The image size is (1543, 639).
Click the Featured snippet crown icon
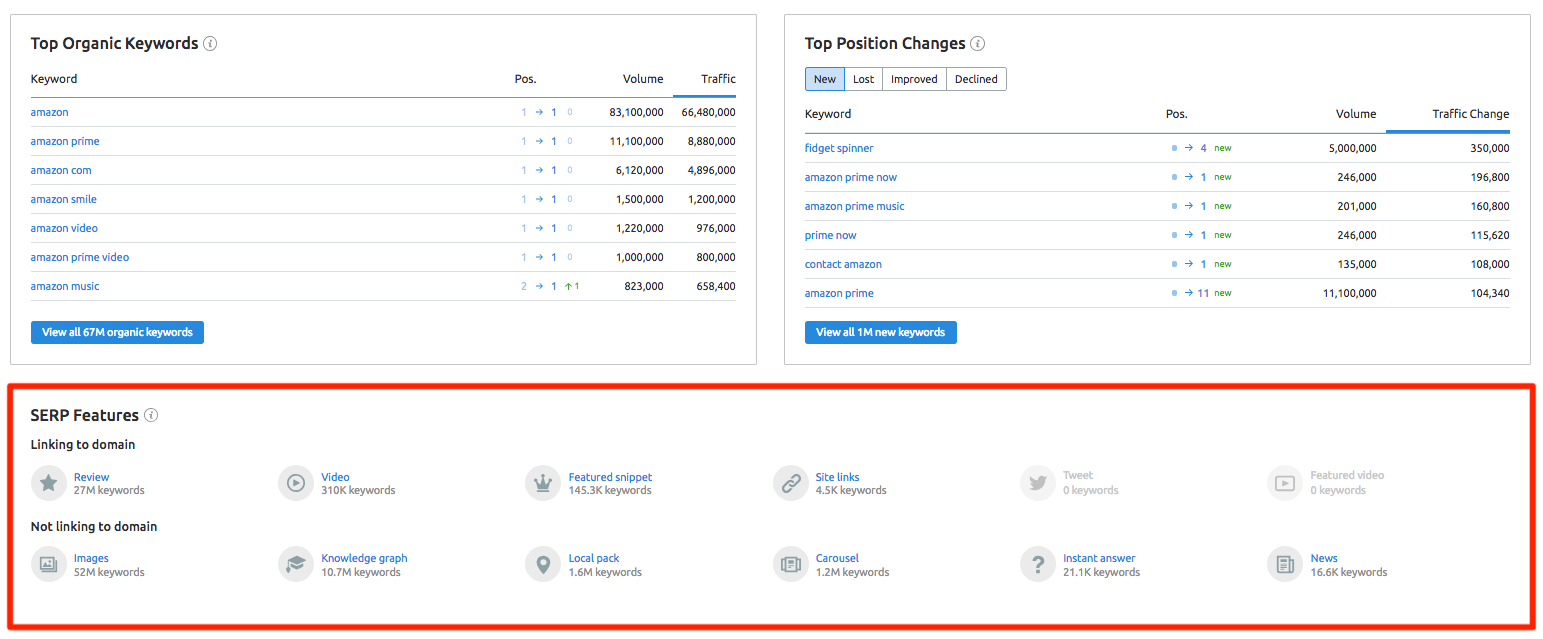coord(542,483)
